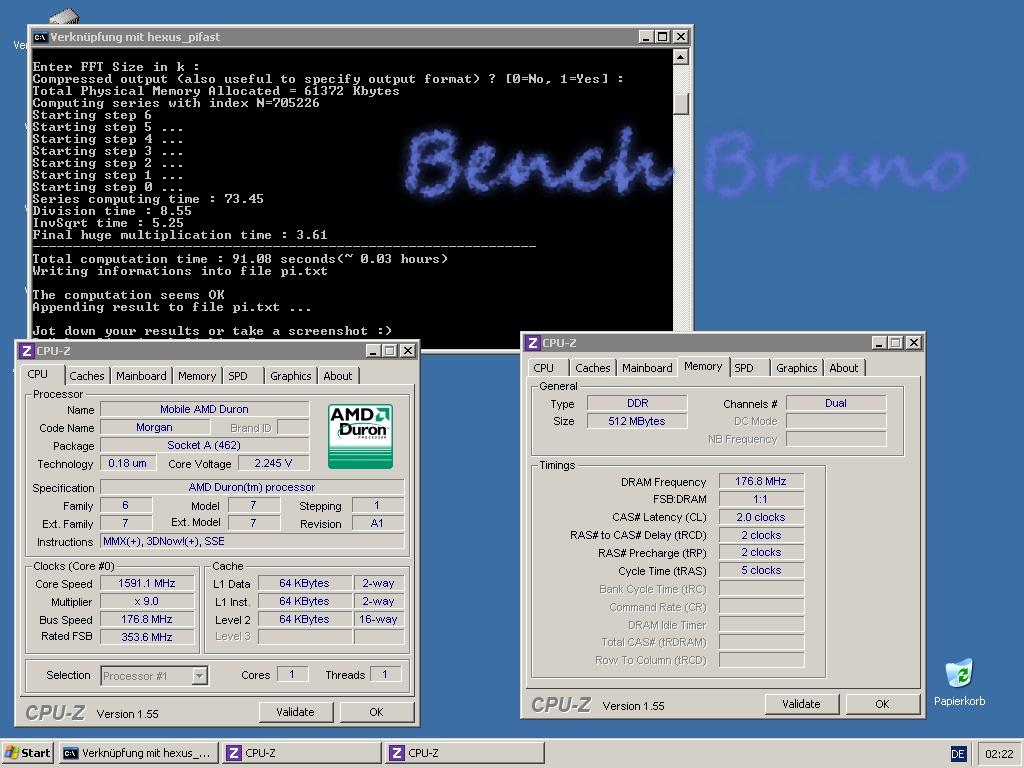This screenshot has width=1024, height=768.
Task: Click the '16-way' Level 2 cache value
Action: 379,619
